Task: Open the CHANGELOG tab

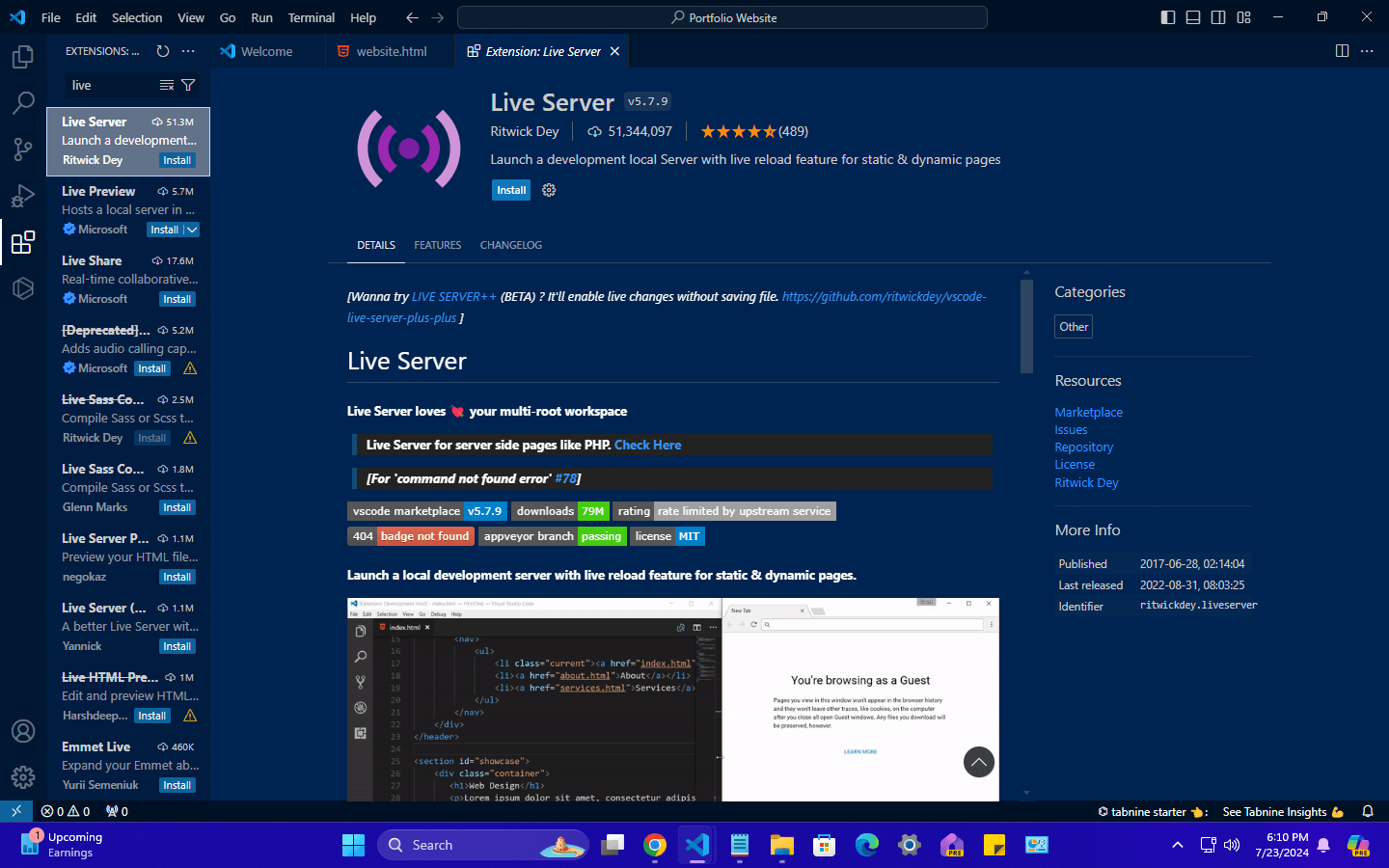Action: point(511,245)
